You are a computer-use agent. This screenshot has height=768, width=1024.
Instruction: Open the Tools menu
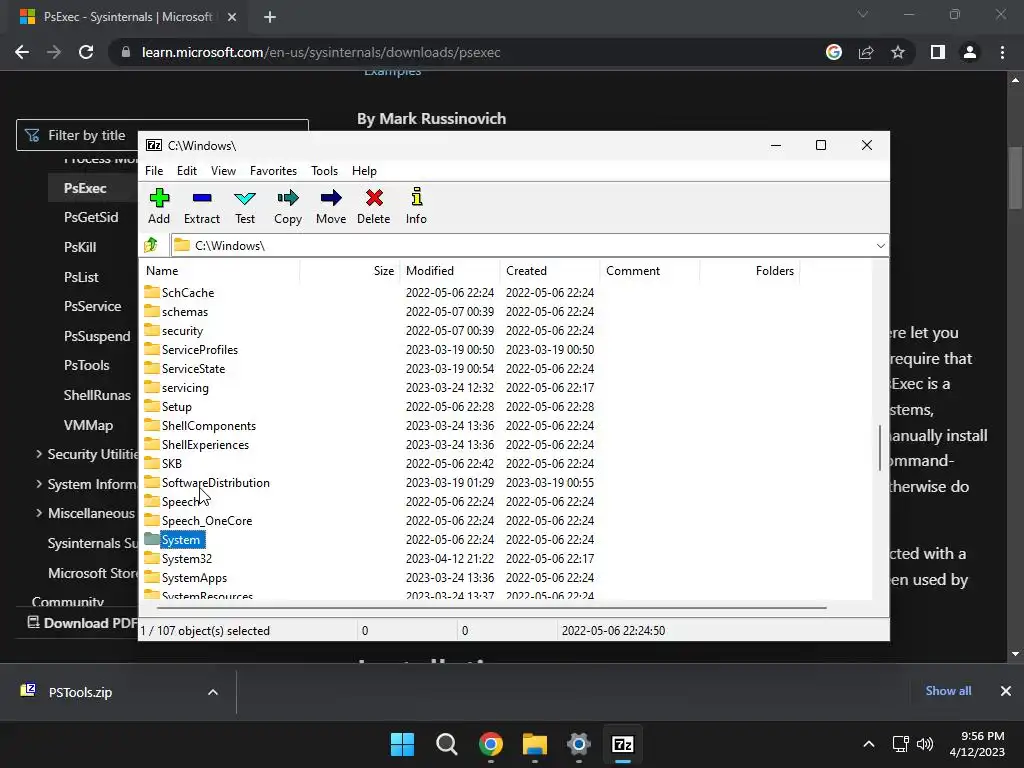(325, 170)
